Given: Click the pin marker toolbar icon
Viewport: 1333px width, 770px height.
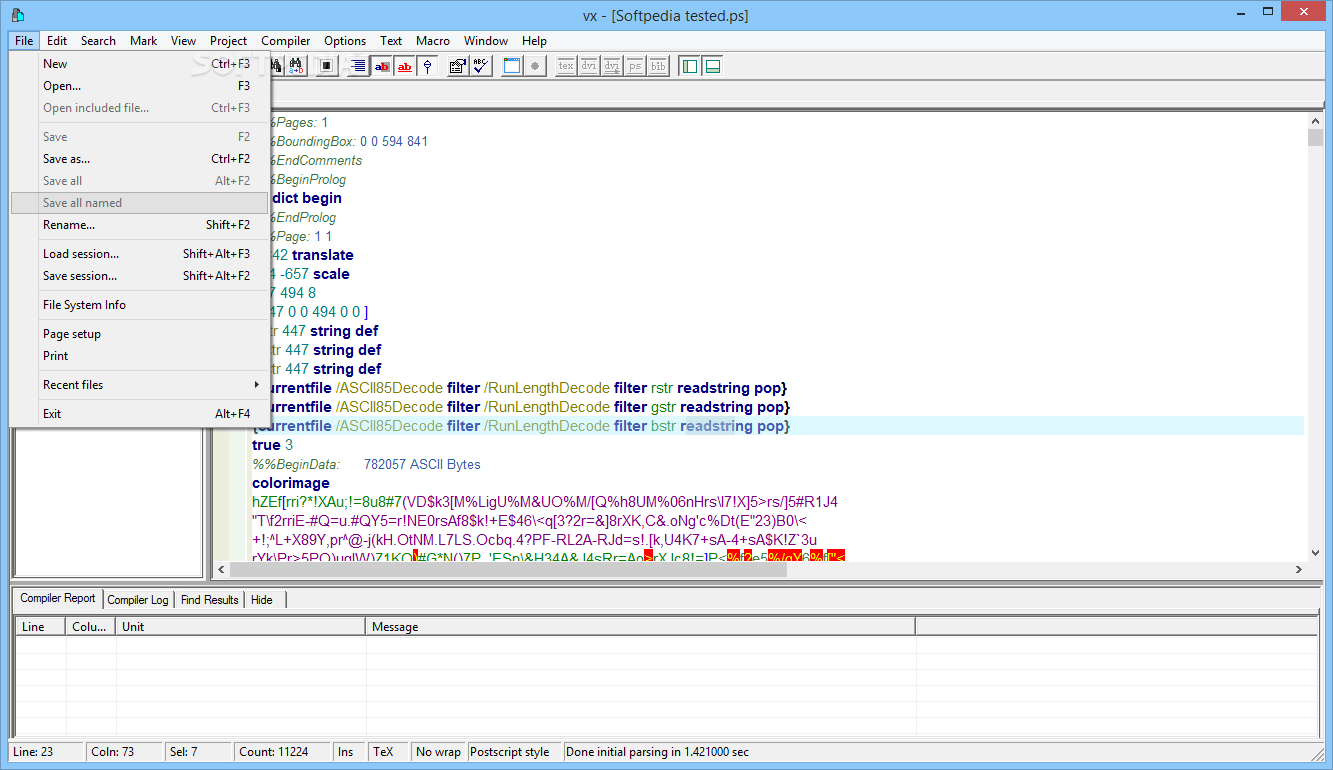Looking at the screenshot, I should point(428,66).
